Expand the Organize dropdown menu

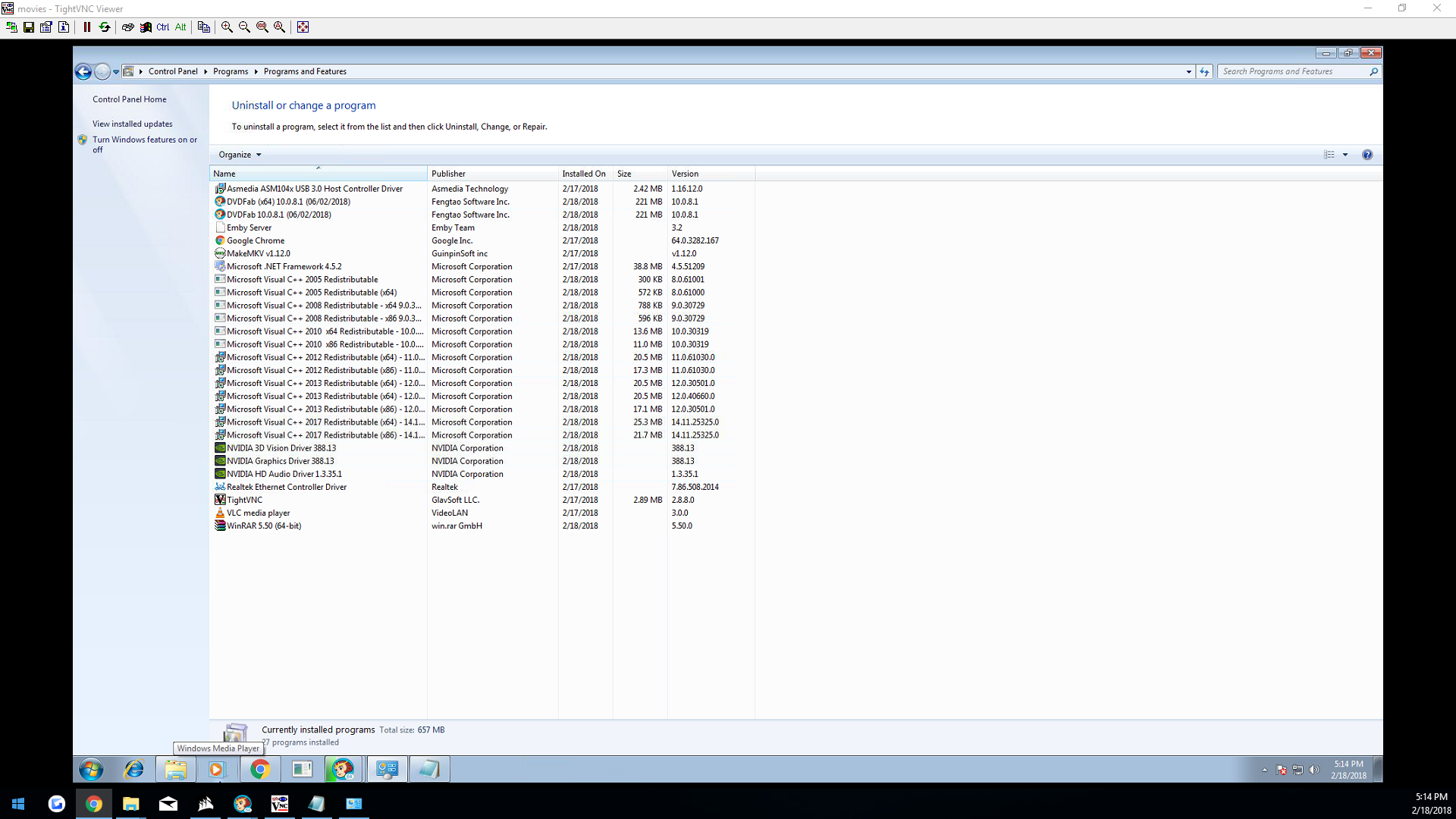[240, 155]
